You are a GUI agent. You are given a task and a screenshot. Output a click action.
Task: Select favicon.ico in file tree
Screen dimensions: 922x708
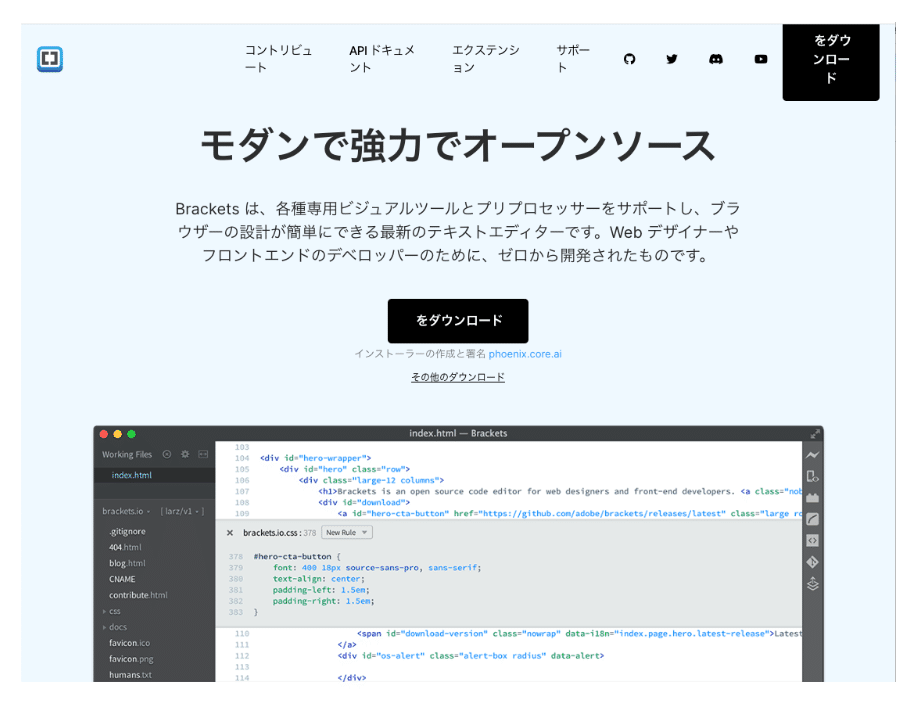129,643
